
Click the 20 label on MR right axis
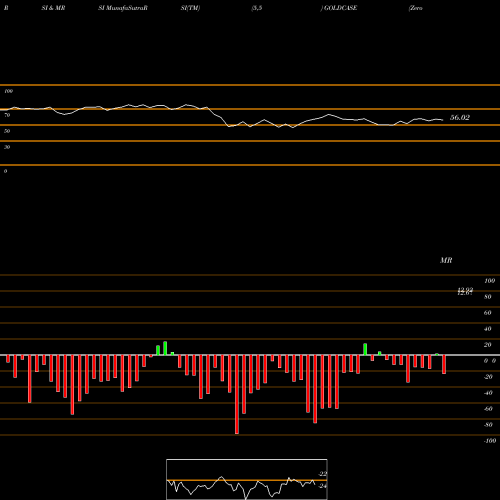(x=488, y=345)
